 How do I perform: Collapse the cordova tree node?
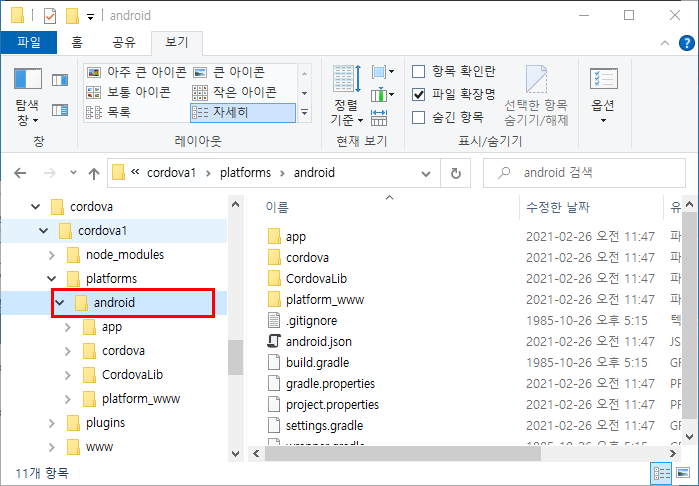click(36, 207)
